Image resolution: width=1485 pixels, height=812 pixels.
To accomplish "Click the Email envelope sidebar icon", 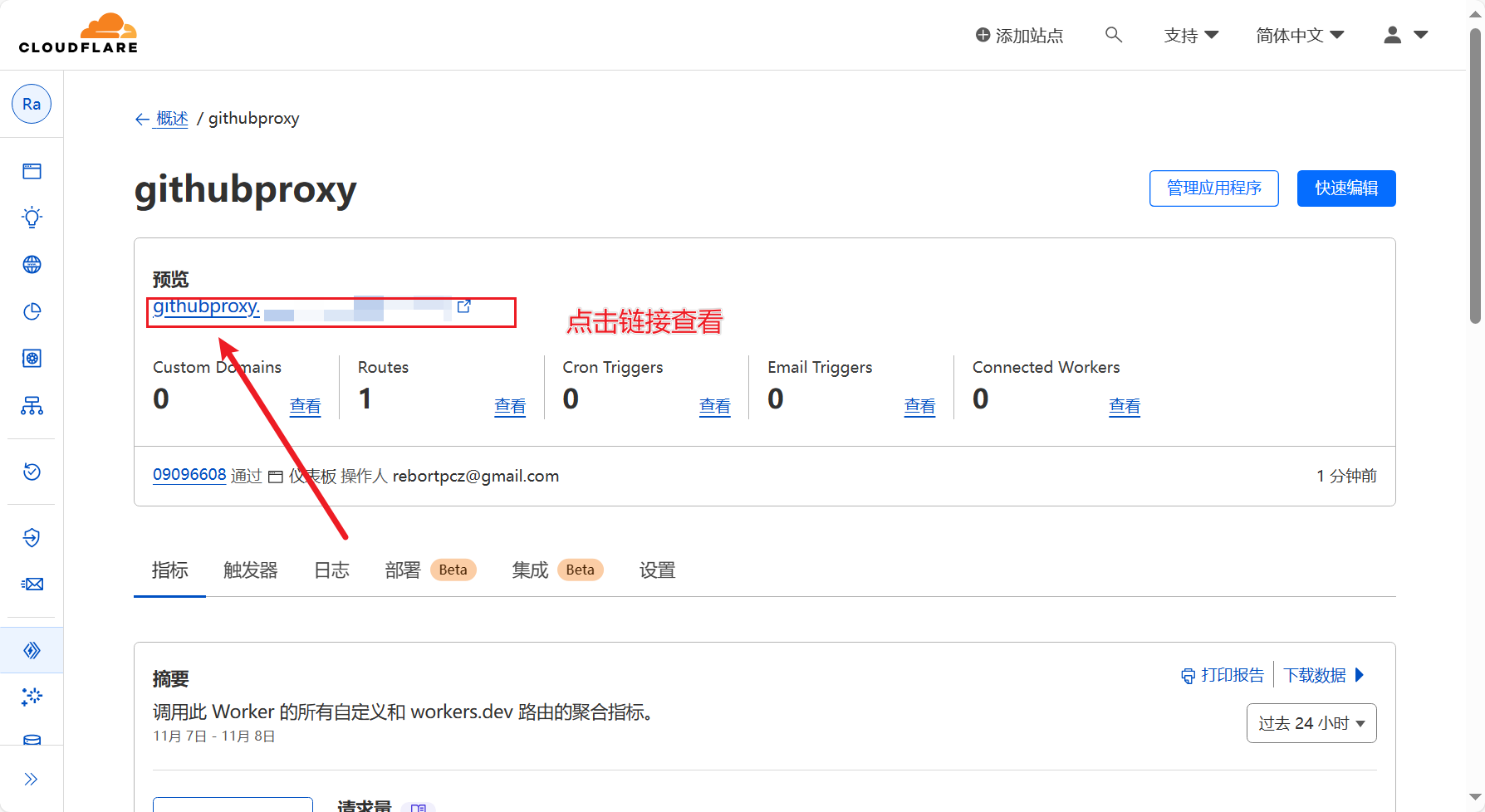I will point(32,585).
